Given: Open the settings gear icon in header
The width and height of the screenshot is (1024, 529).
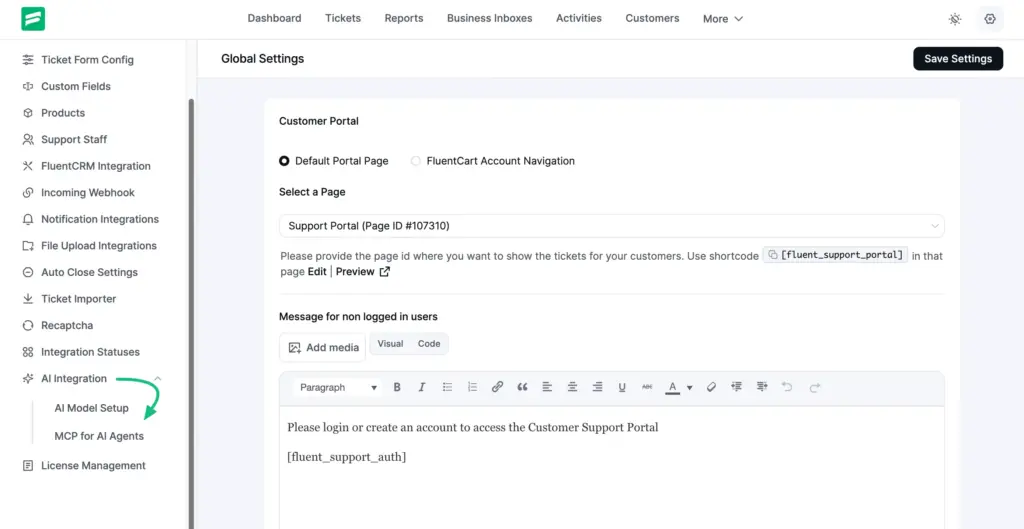Looking at the screenshot, I should tap(990, 19).
